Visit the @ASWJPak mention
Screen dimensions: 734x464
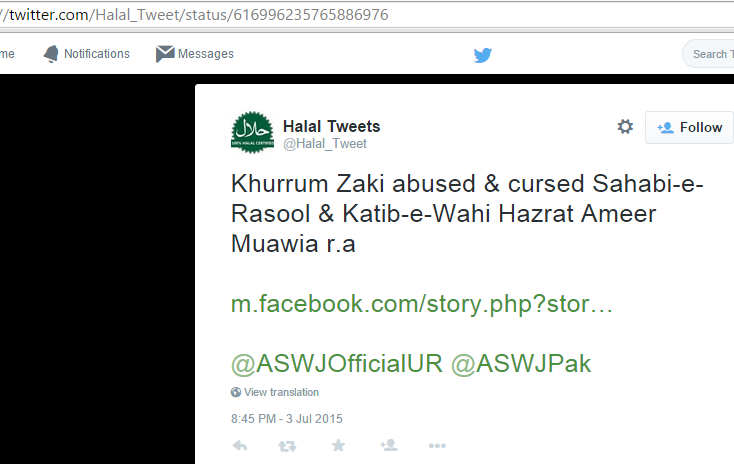coord(521,364)
